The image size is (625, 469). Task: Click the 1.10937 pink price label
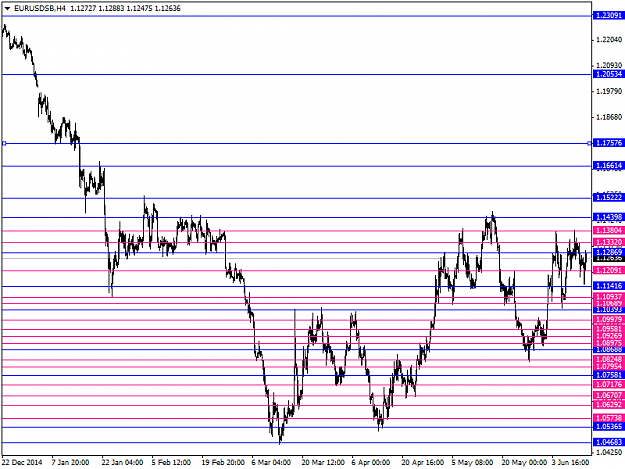pos(608,296)
